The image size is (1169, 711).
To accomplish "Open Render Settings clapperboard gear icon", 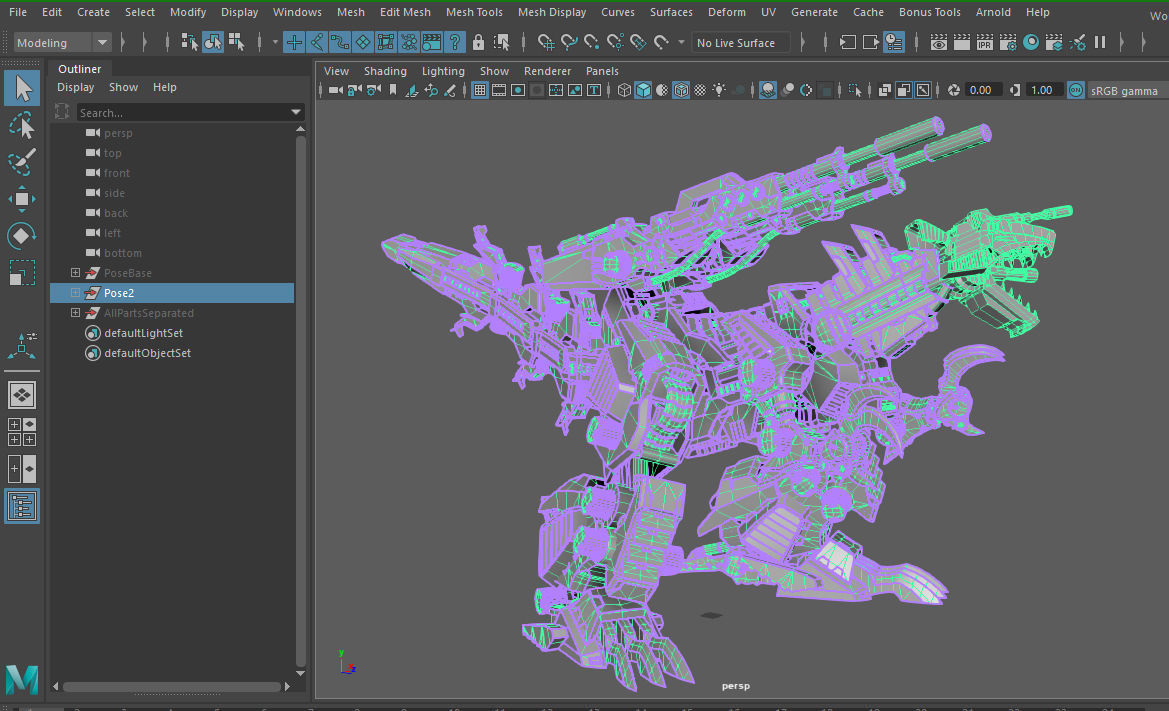I will (1007, 42).
